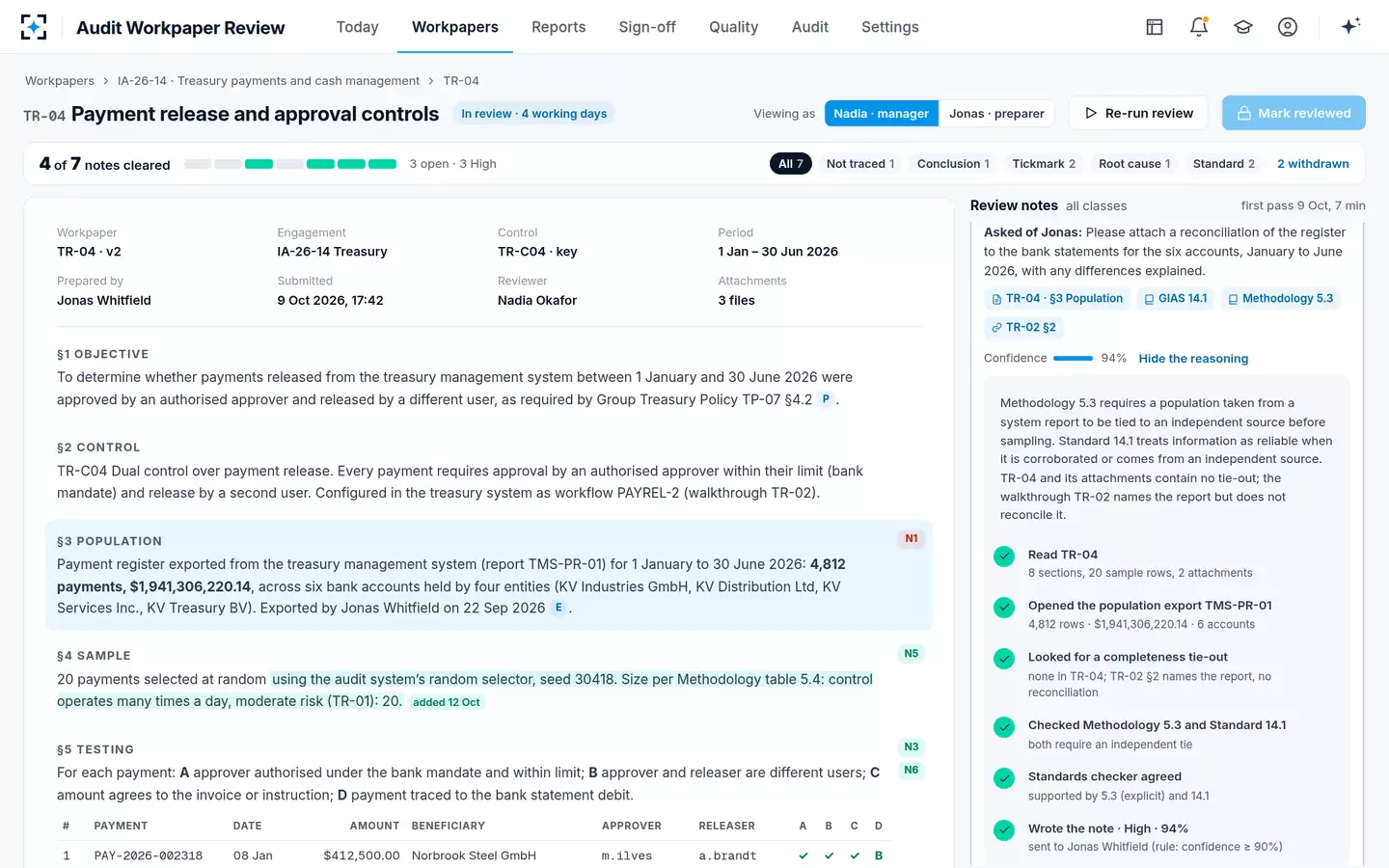The height and width of the screenshot is (868, 1389).
Task: Click the B mark in row 1 column D
Action: (x=879, y=855)
